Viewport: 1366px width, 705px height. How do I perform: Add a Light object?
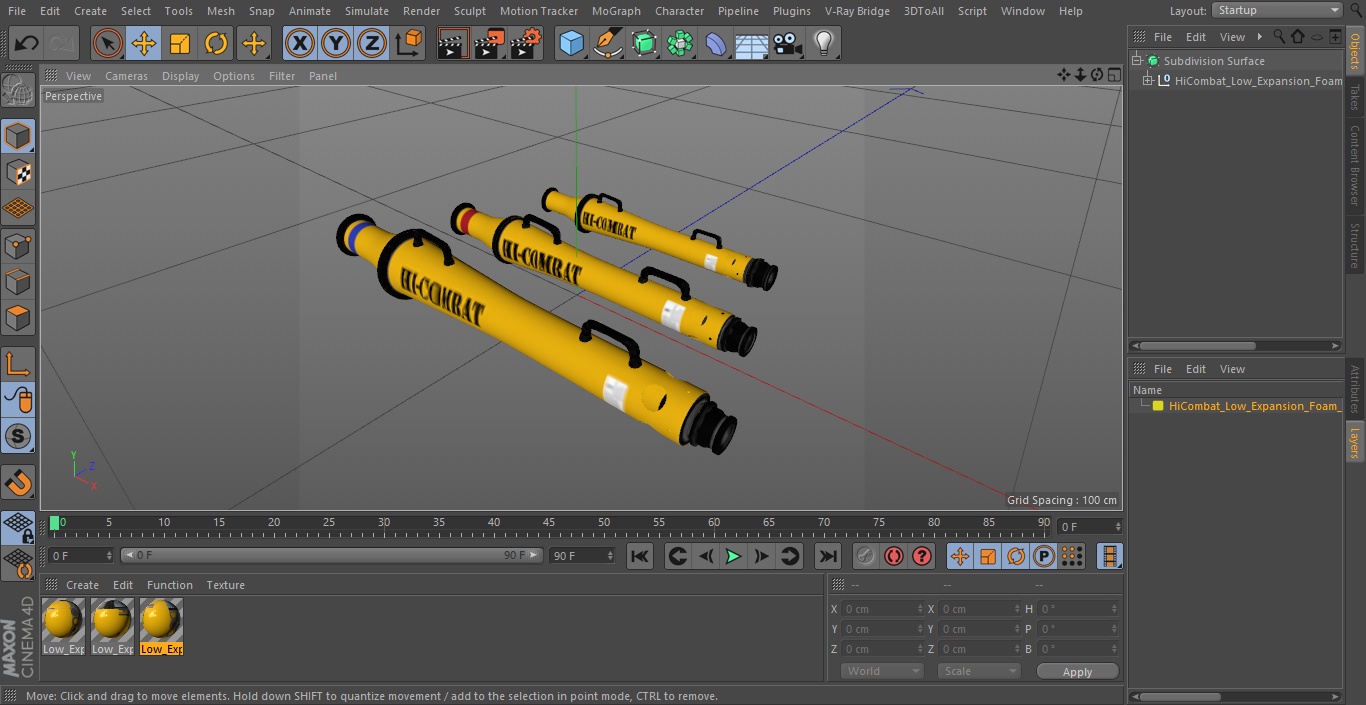point(824,44)
